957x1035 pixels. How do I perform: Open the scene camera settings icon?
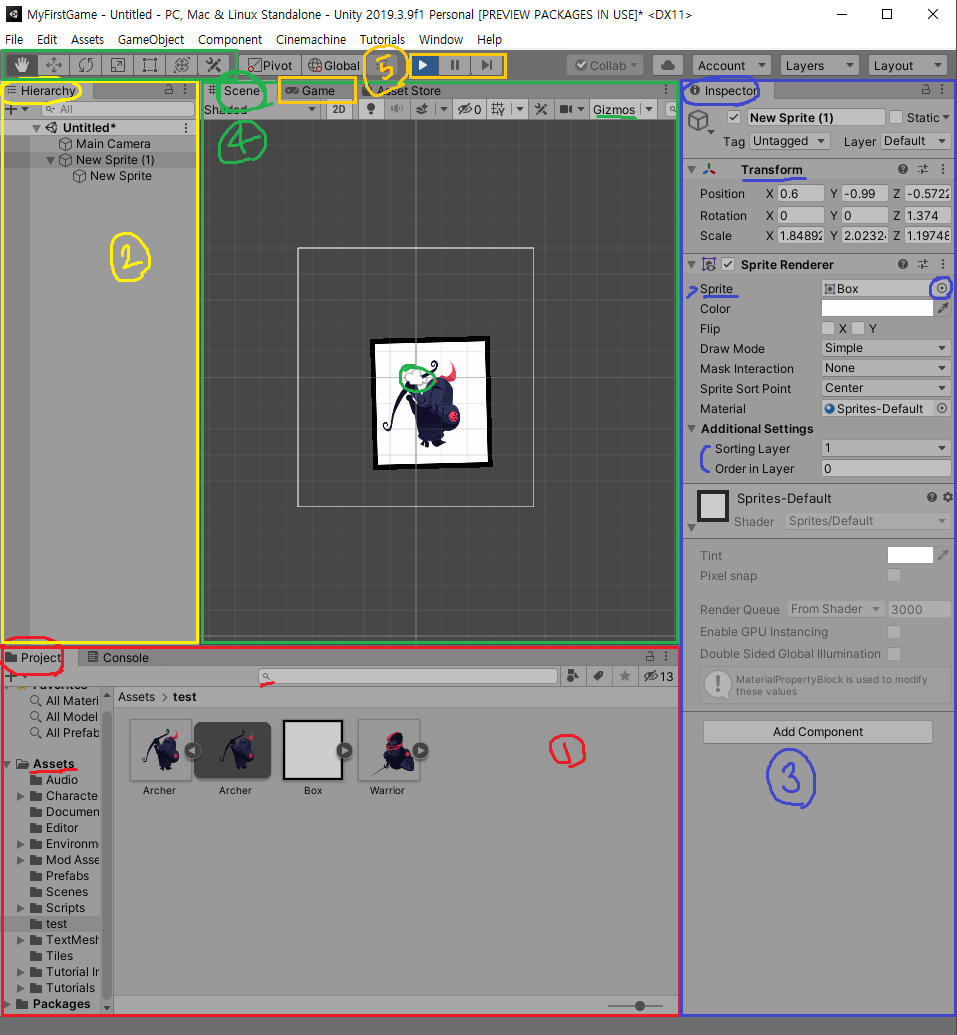click(x=566, y=110)
